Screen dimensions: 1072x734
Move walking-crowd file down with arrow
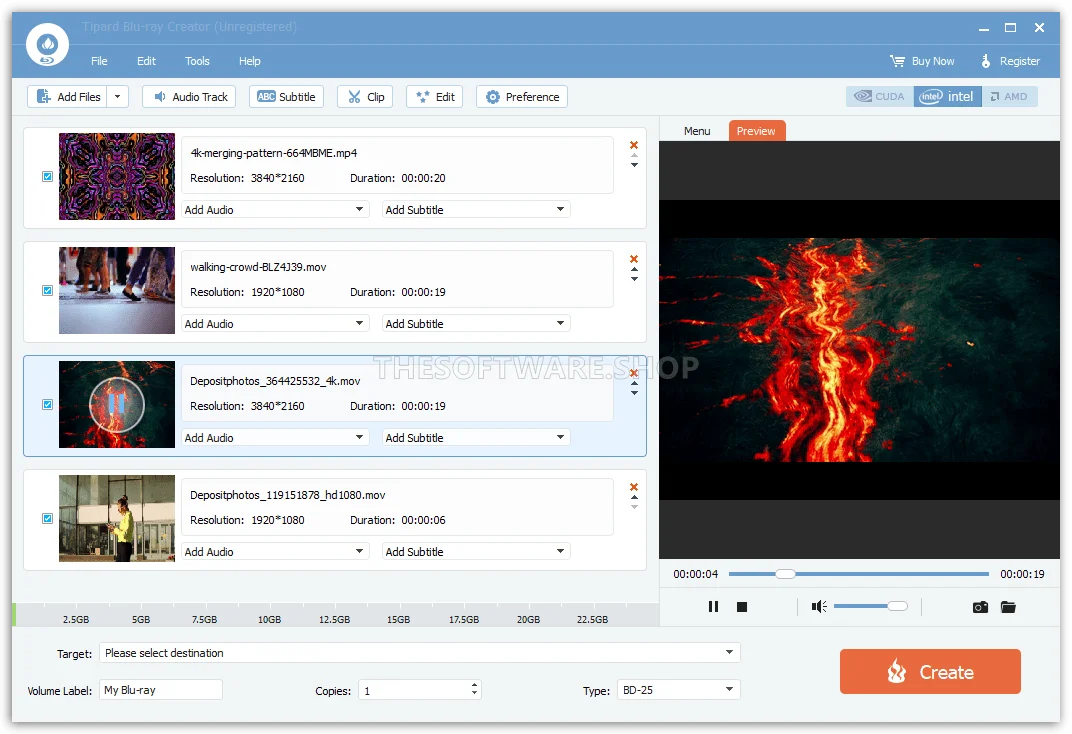click(x=634, y=280)
